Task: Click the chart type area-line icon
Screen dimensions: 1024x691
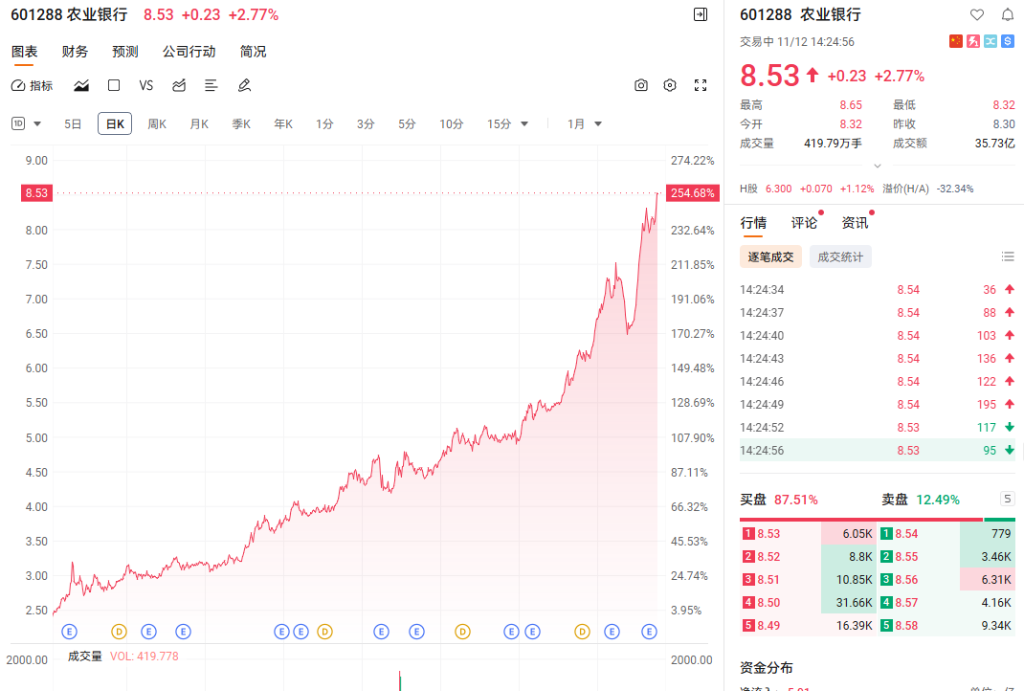Action: (82, 86)
